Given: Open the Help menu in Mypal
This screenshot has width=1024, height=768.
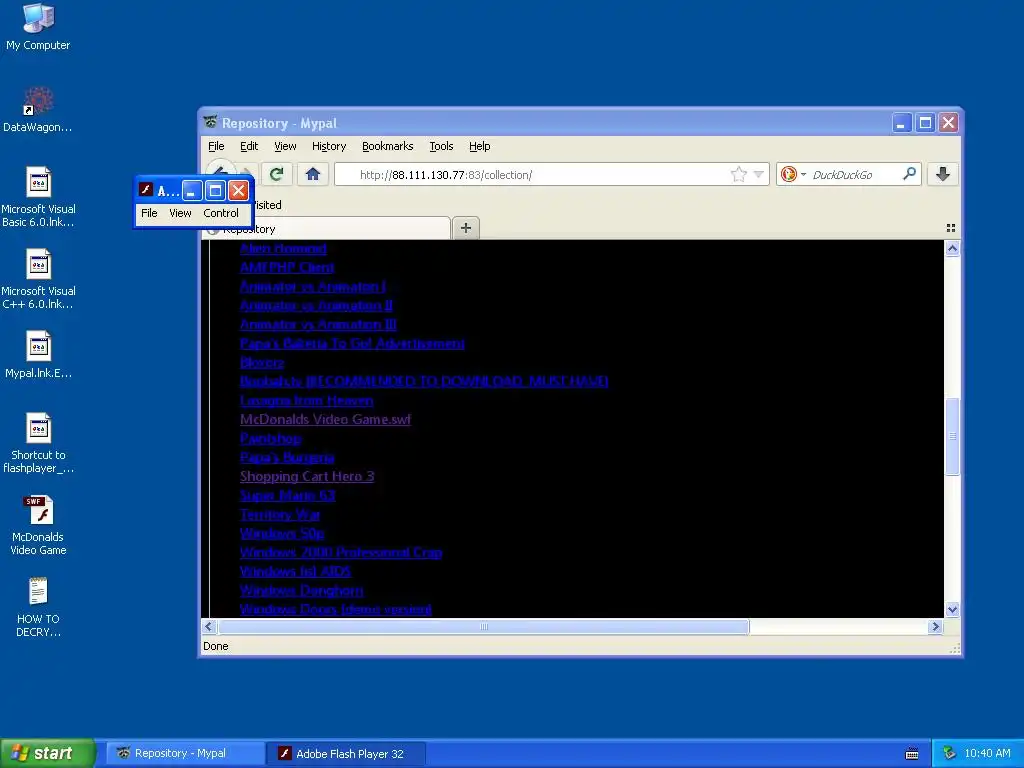Looking at the screenshot, I should 479,146.
